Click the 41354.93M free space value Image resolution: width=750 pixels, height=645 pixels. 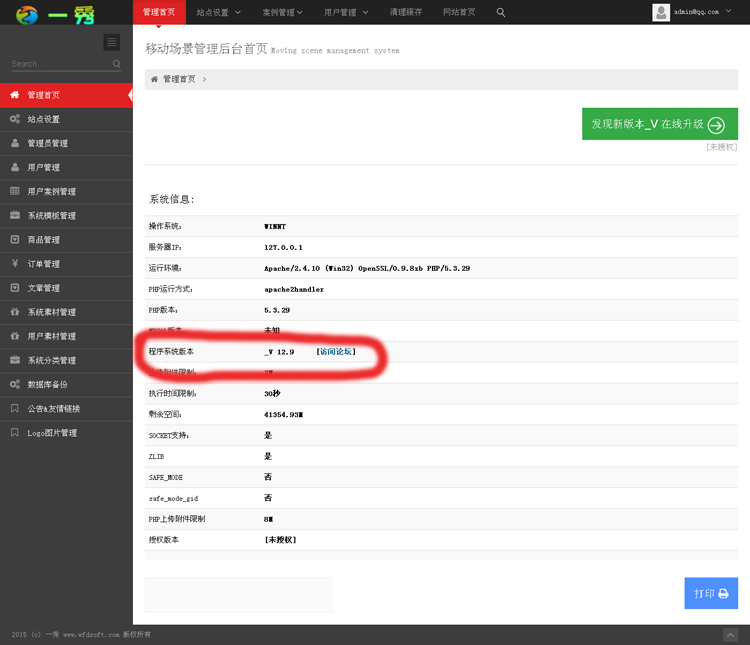(x=283, y=414)
